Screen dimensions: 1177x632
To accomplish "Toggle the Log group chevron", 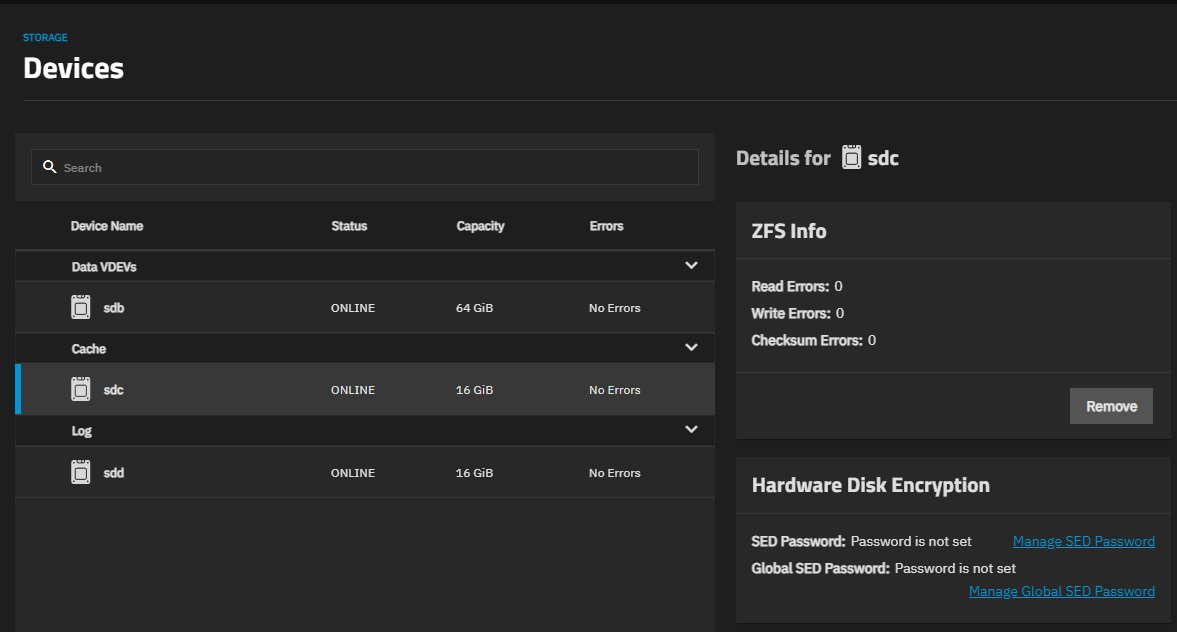I will 690,430.
